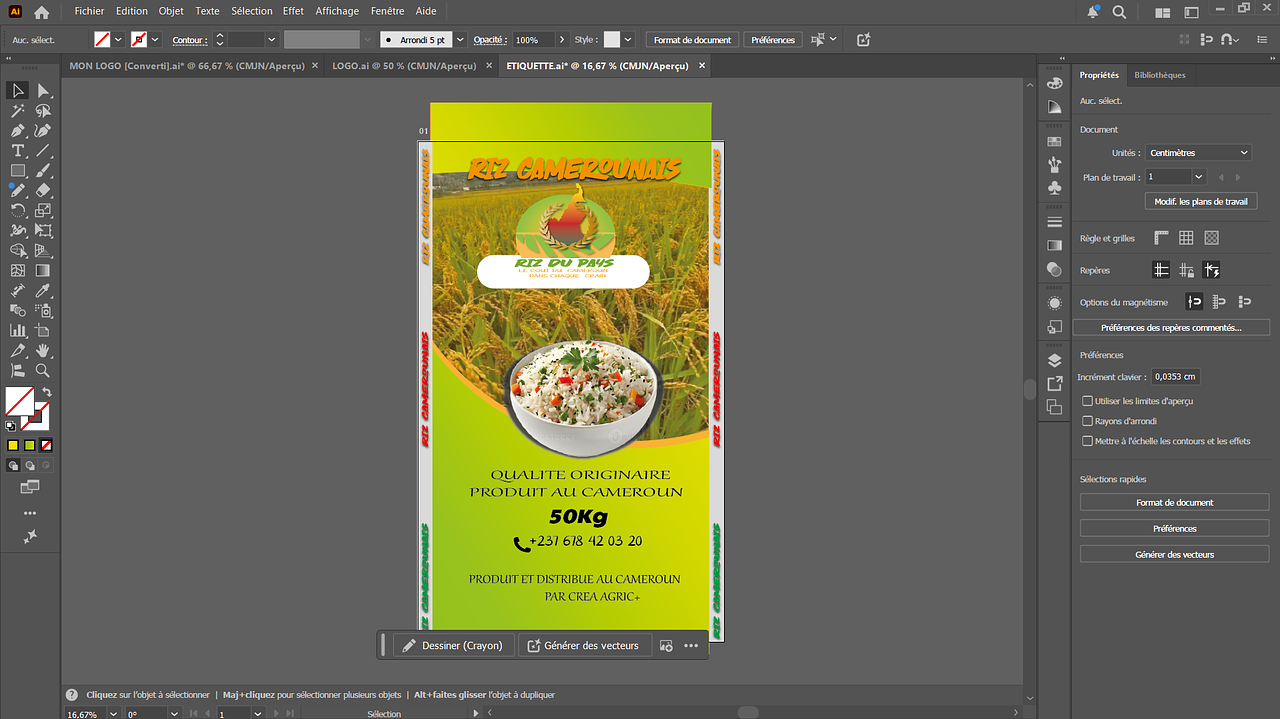Switch to the Bibliothèques tab
Screen dimensions: 1280x719
1159,75
